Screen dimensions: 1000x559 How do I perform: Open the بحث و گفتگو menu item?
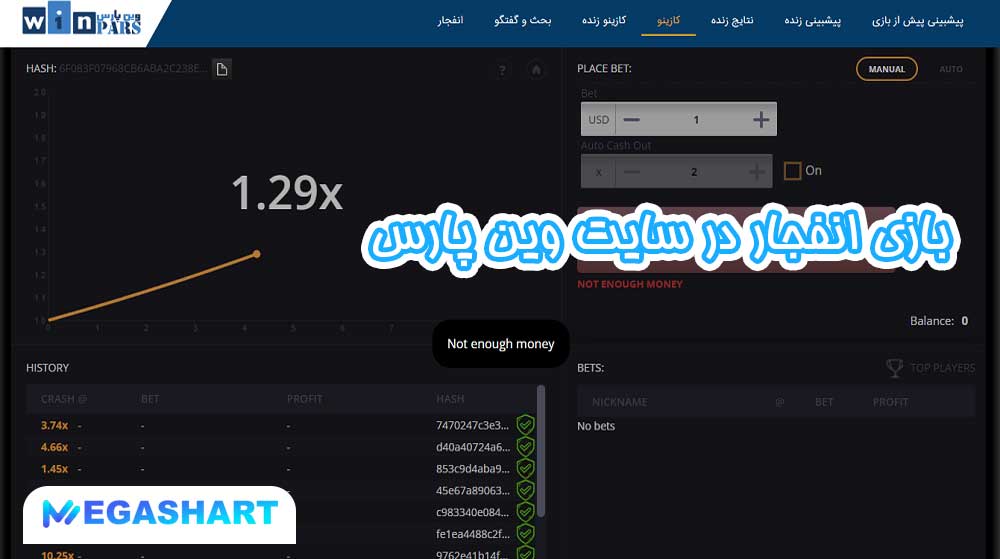click(x=522, y=20)
